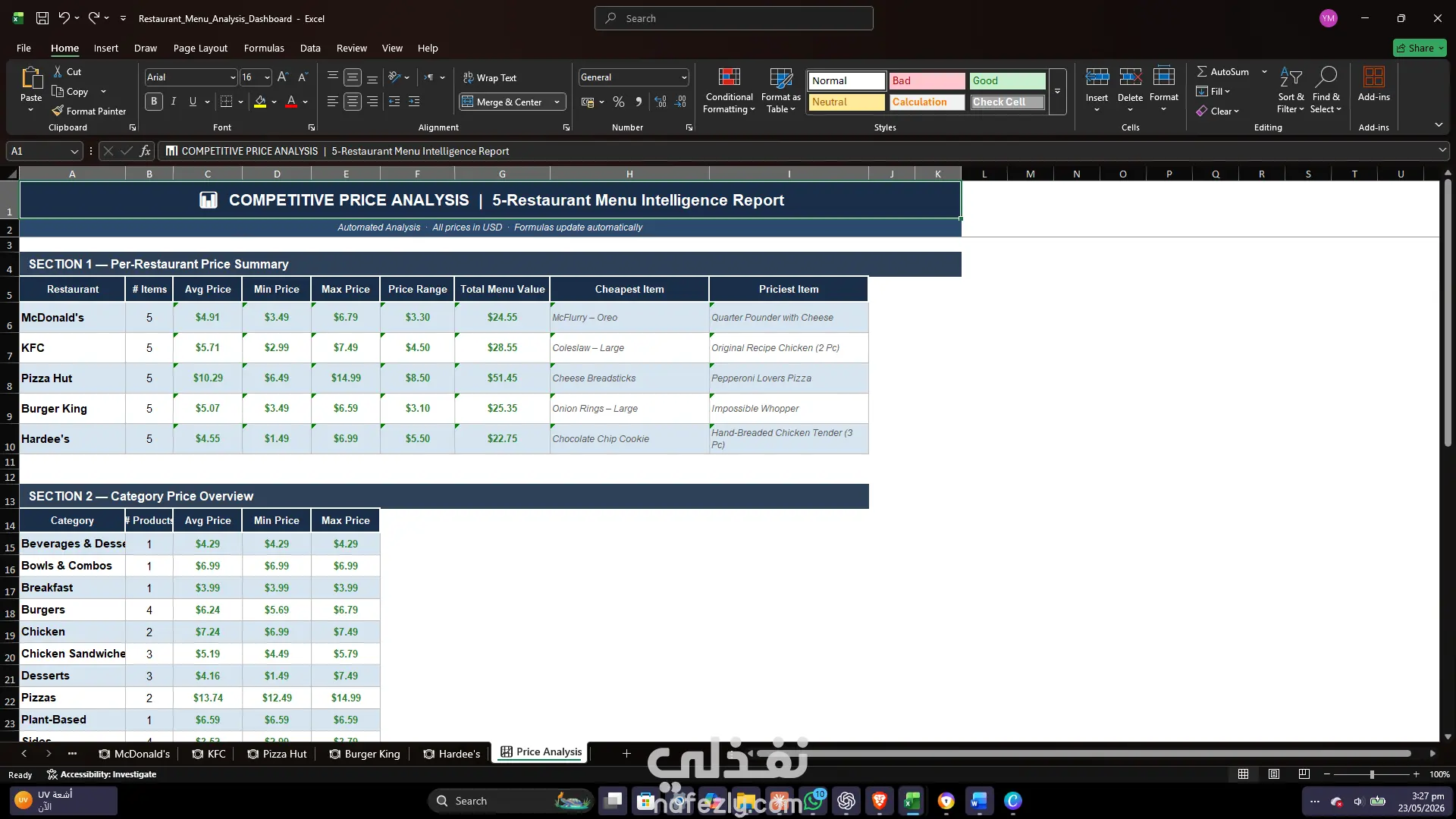This screenshot has width=1456, height=819.
Task: Open Format as Table gallery
Action: click(x=780, y=91)
